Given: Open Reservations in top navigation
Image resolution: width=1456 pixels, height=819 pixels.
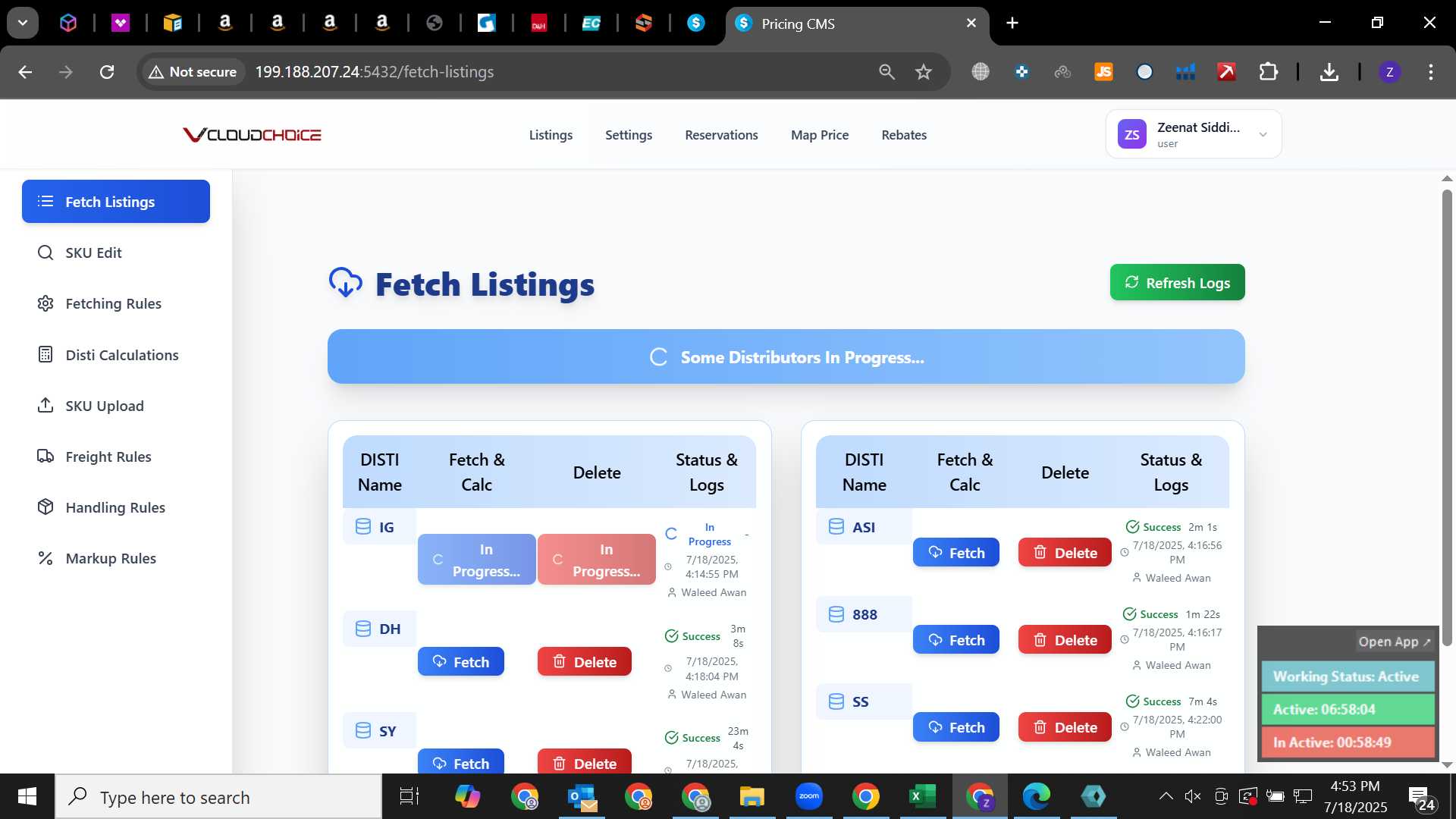Looking at the screenshot, I should click(721, 135).
